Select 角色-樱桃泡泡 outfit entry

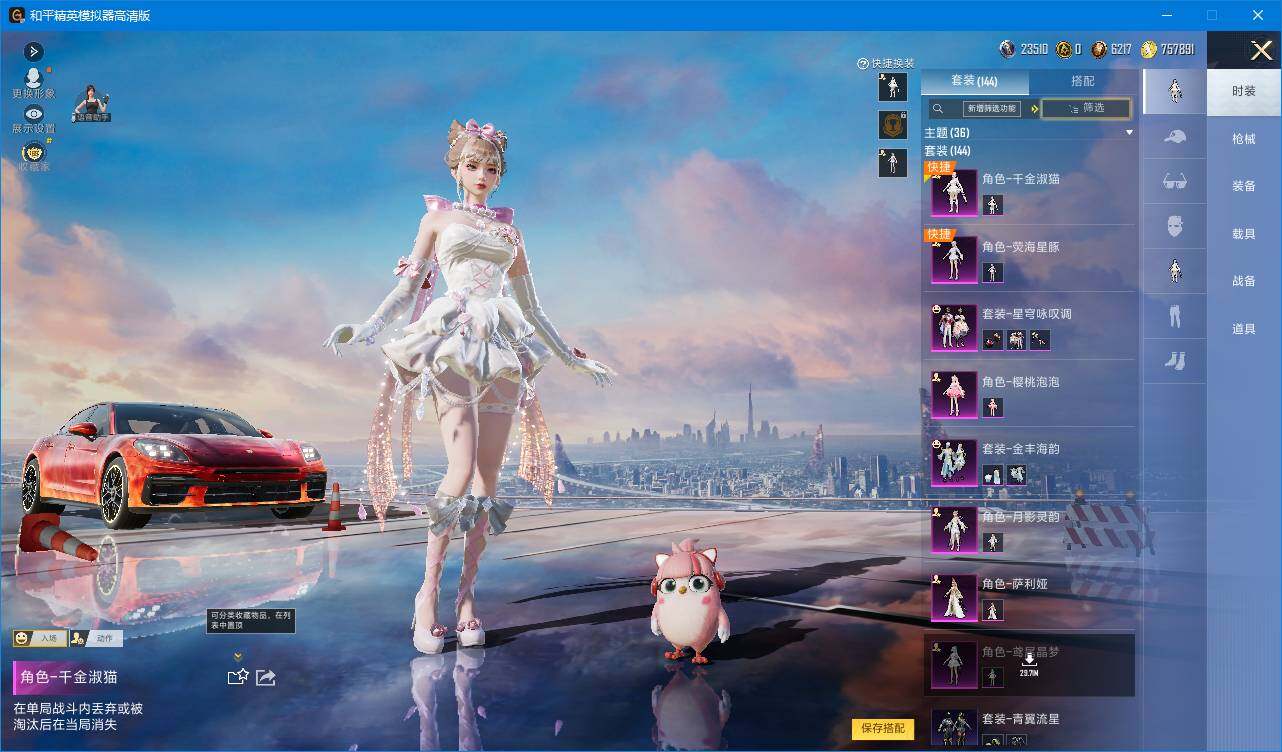[1029, 394]
